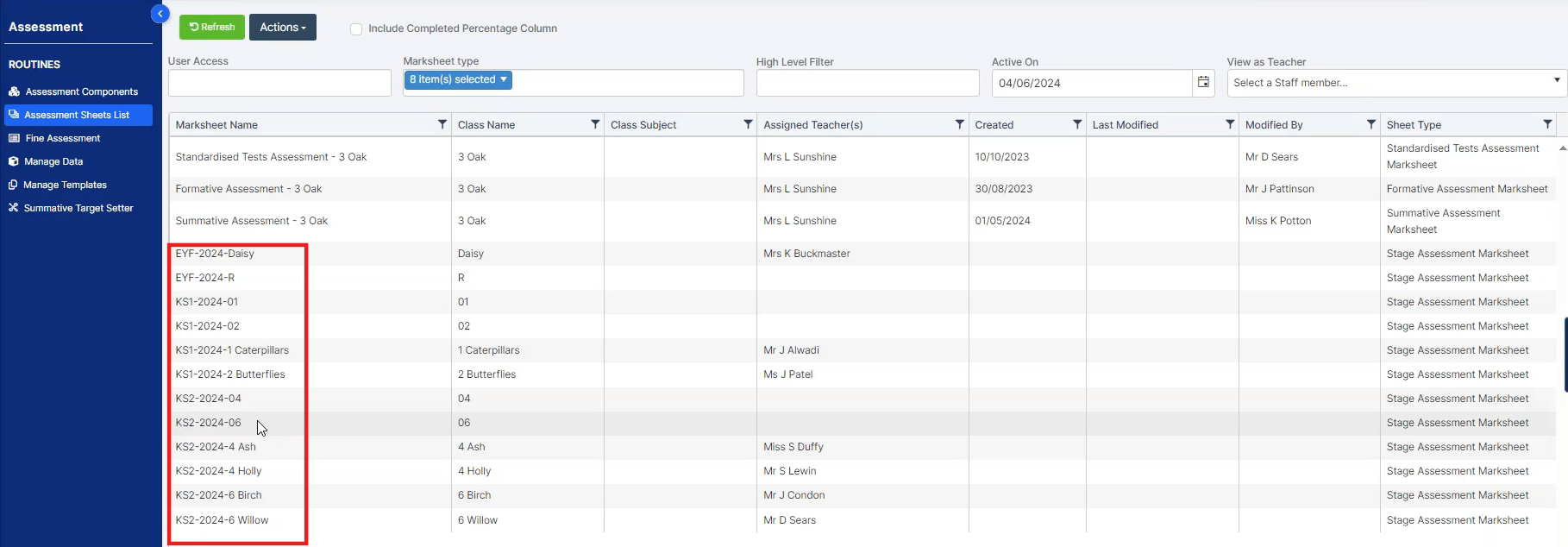The height and width of the screenshot is (547, 1568).
Task: Expand the 8 item(s) selected dropdown
Action: [x=458, y=79]
